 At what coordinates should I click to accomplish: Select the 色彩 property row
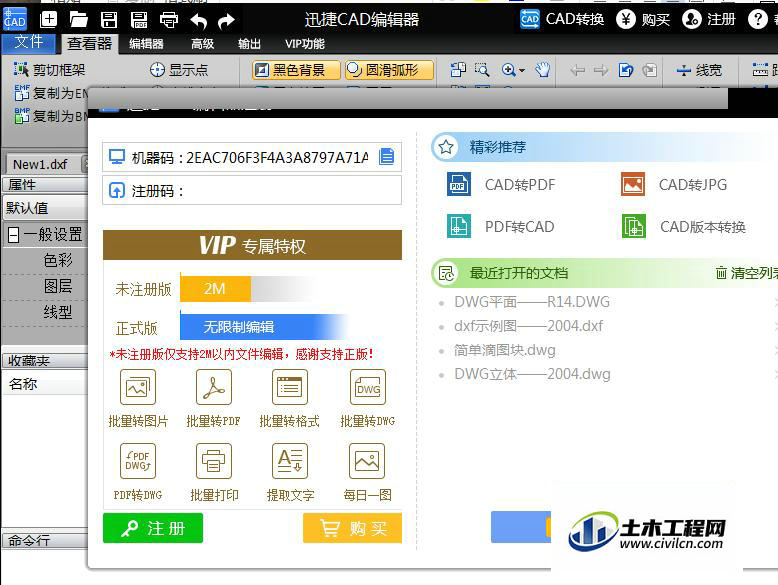point(58,260)
